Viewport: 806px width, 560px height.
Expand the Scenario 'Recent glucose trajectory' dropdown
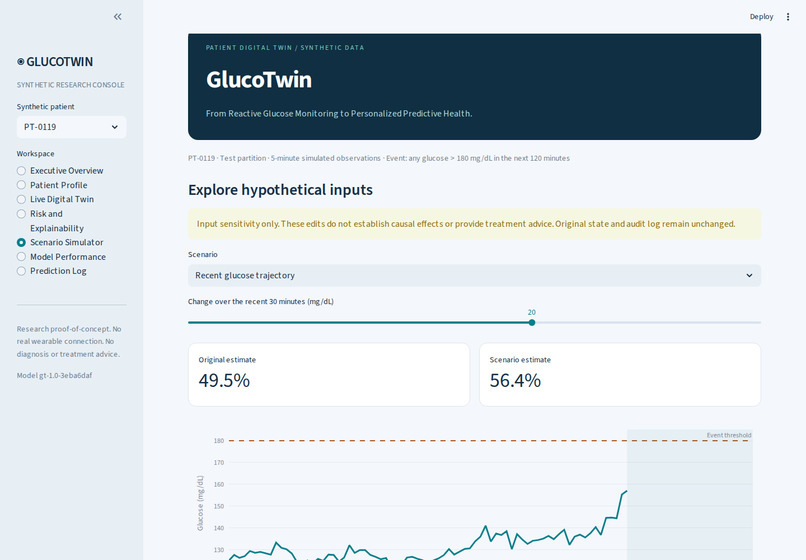[x=474, y=276]
